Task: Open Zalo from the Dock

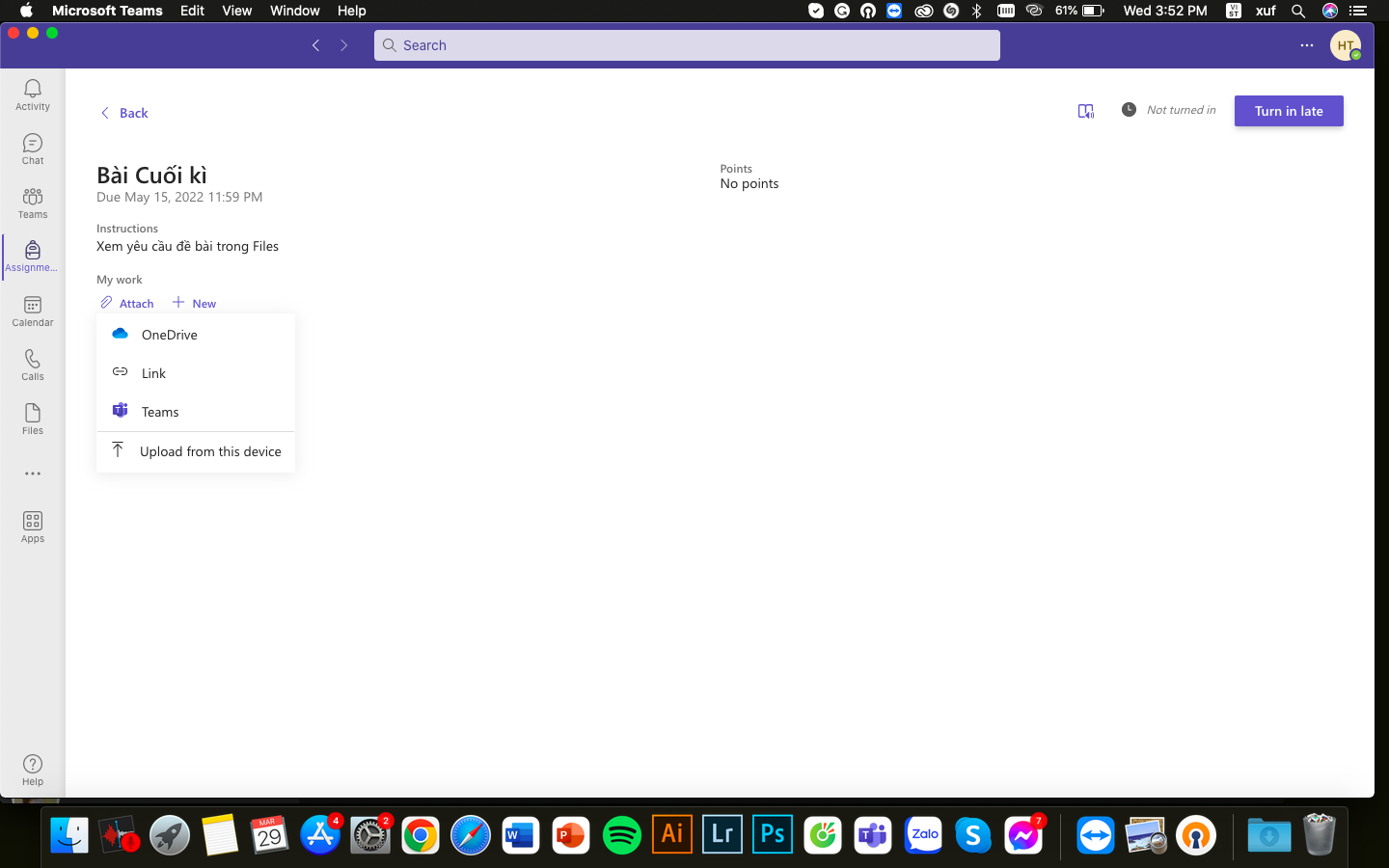Action: [922, 835]
